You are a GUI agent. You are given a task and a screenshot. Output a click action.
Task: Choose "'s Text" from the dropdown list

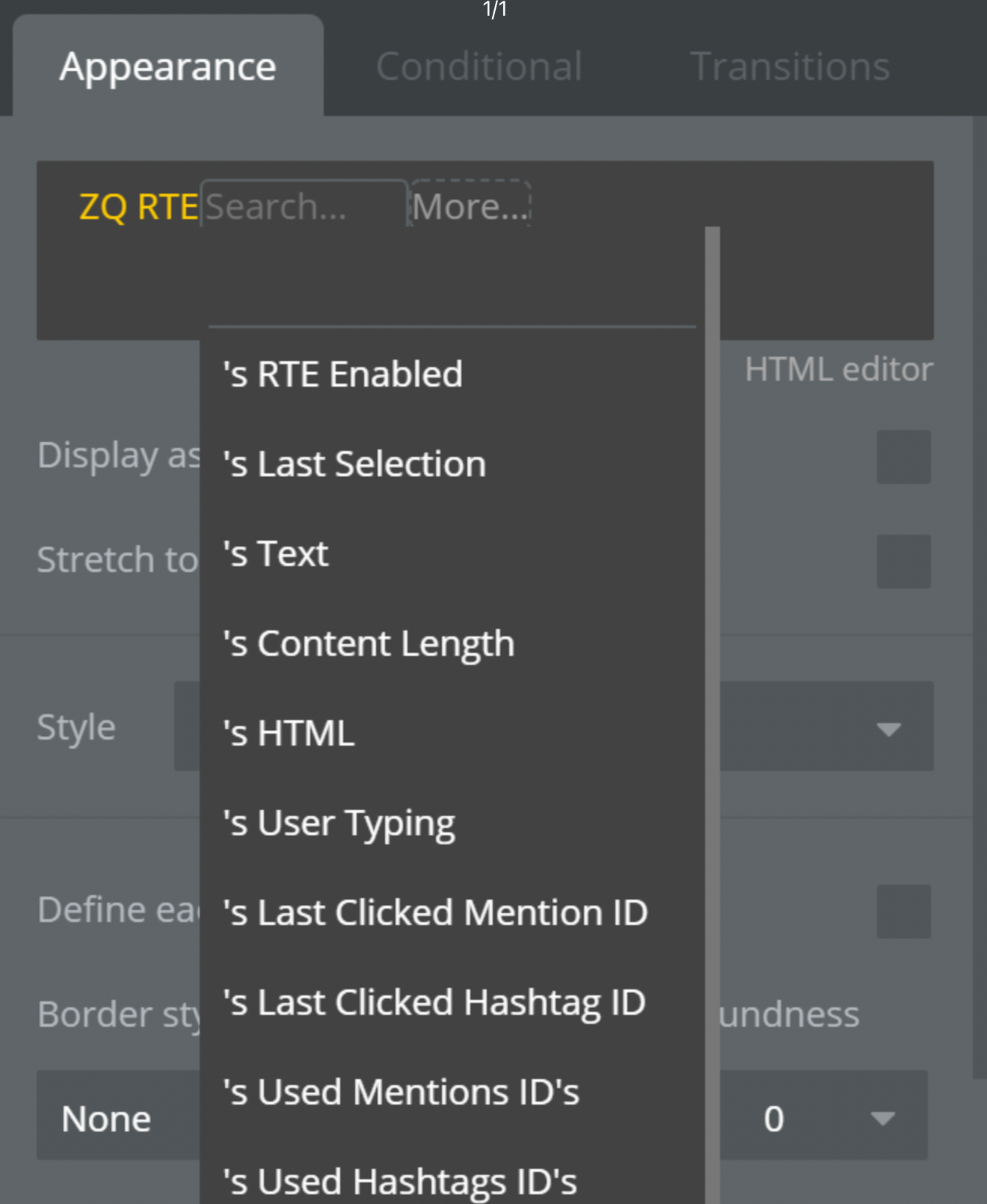(274, 553)
